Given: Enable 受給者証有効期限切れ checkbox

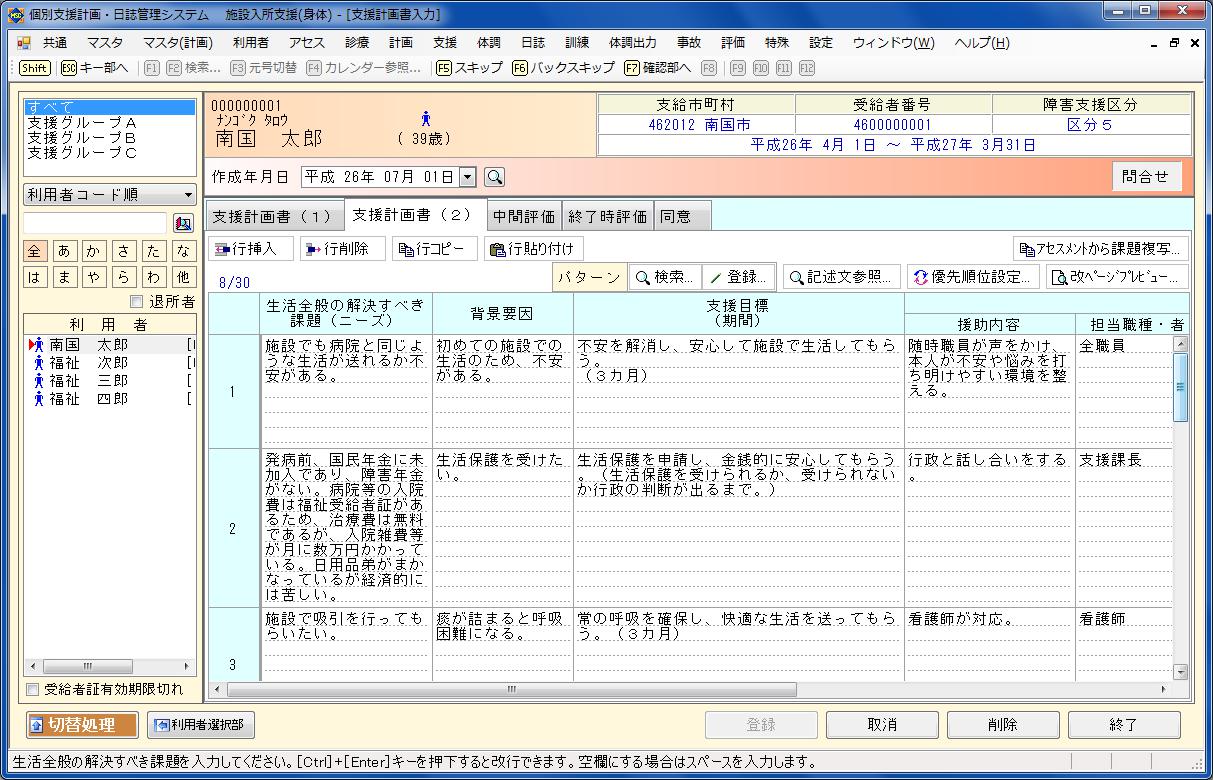Looking at the screenshot, I should pos(33,690).
